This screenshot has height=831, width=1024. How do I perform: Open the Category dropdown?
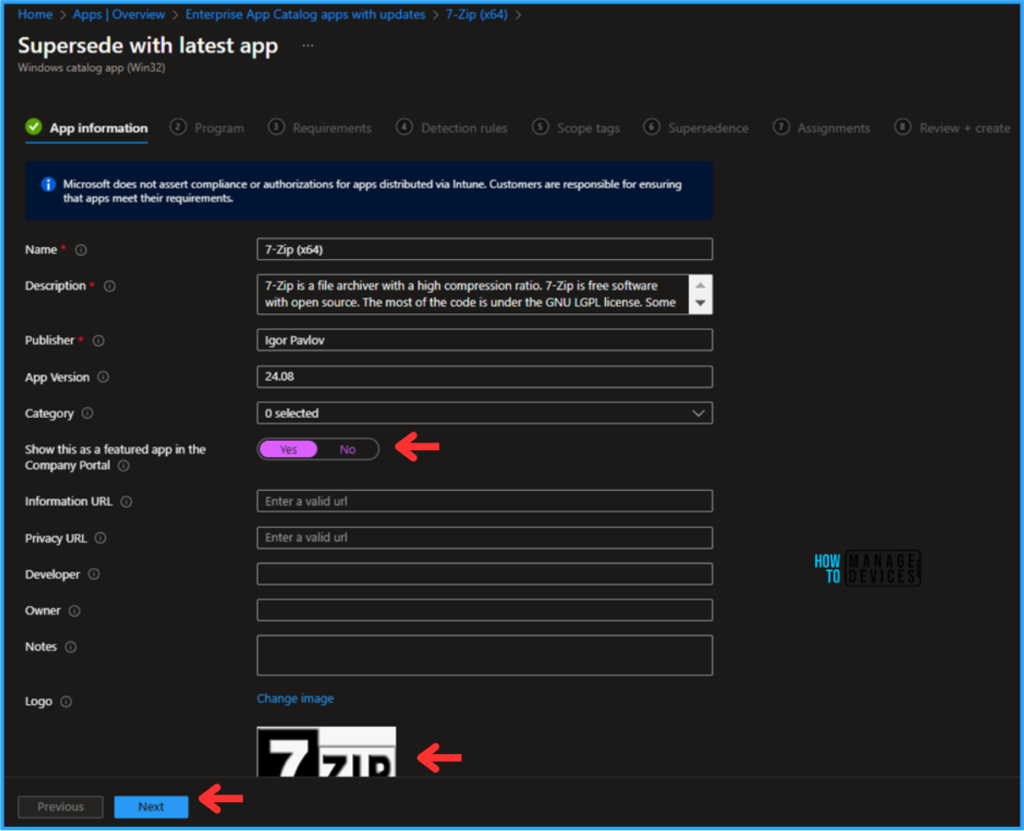click(x=485, y=414)
